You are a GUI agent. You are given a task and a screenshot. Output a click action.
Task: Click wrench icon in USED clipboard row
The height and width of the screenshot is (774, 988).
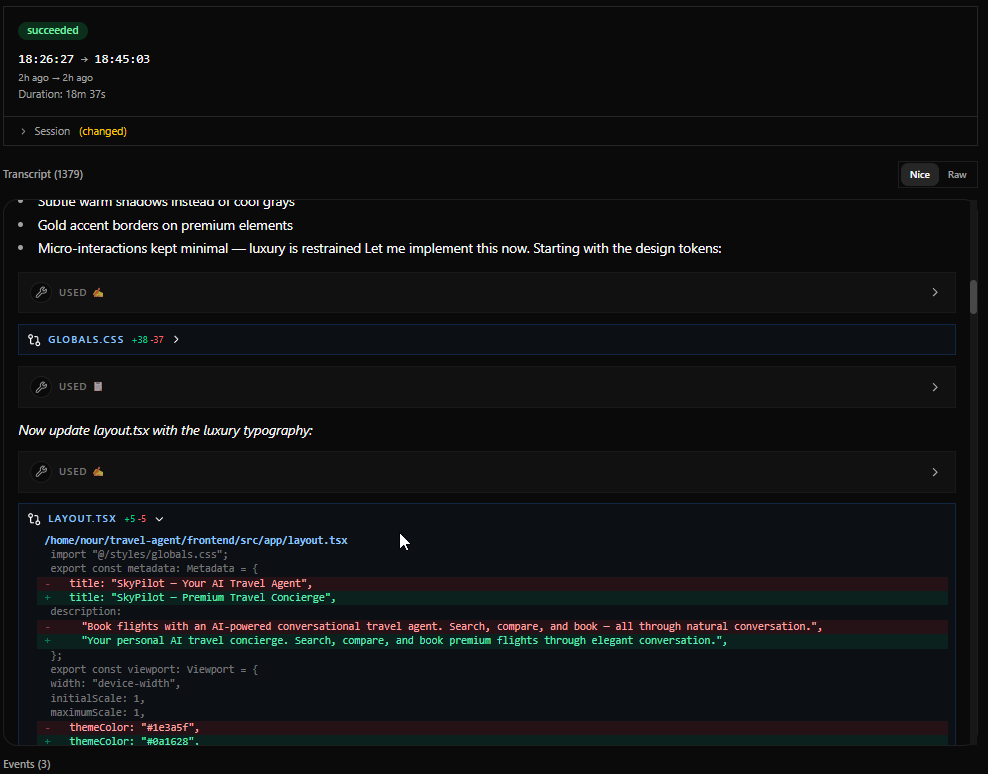(41, 387)
